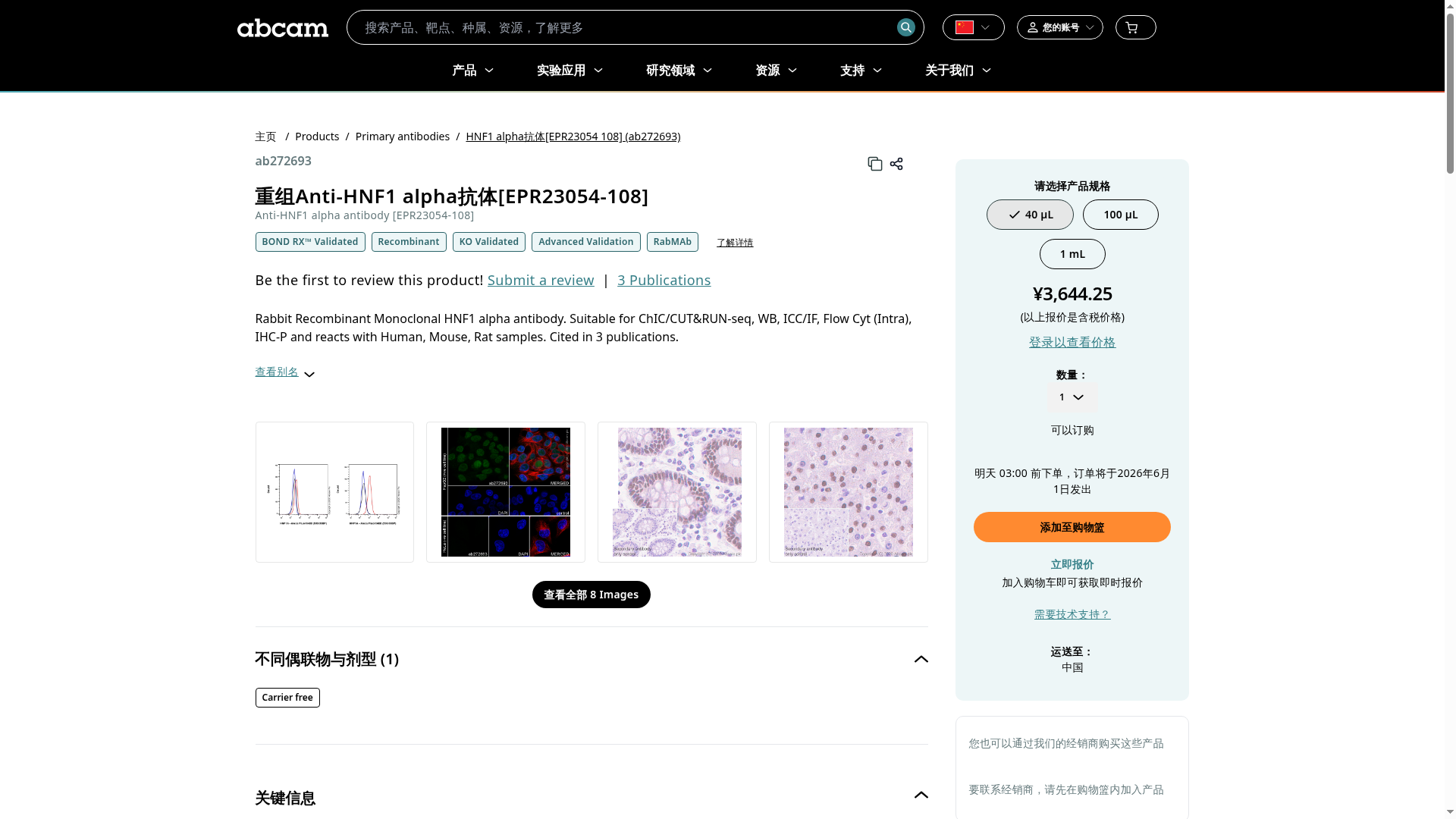Click 登录以查看价格 link
The width and height of the screenshot is (1456, 819).
pos(1072,342)
